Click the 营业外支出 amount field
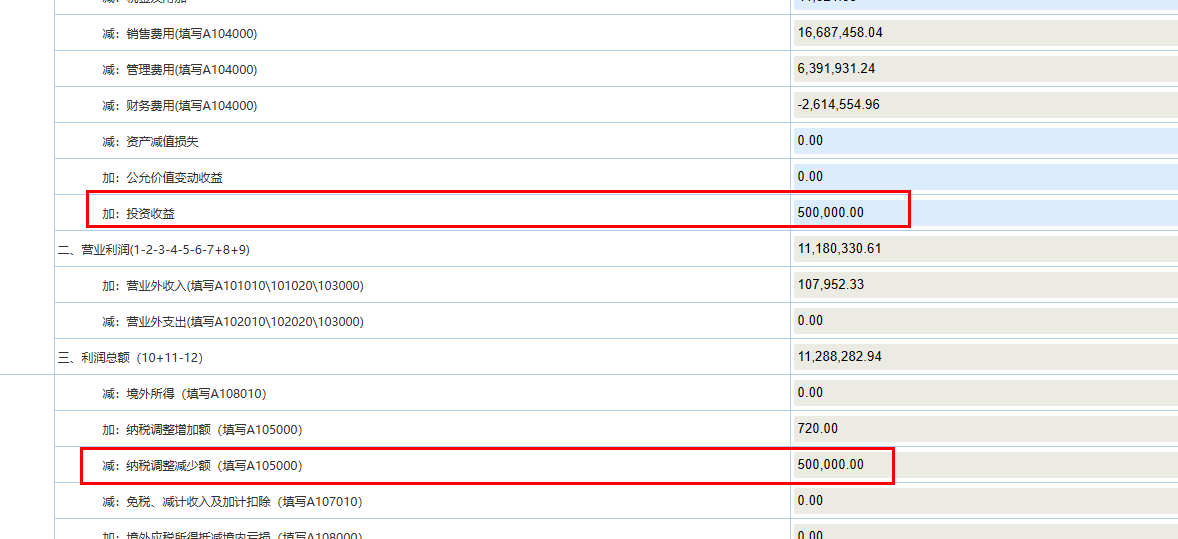The image size is (1178, 539). click(985, 321)
